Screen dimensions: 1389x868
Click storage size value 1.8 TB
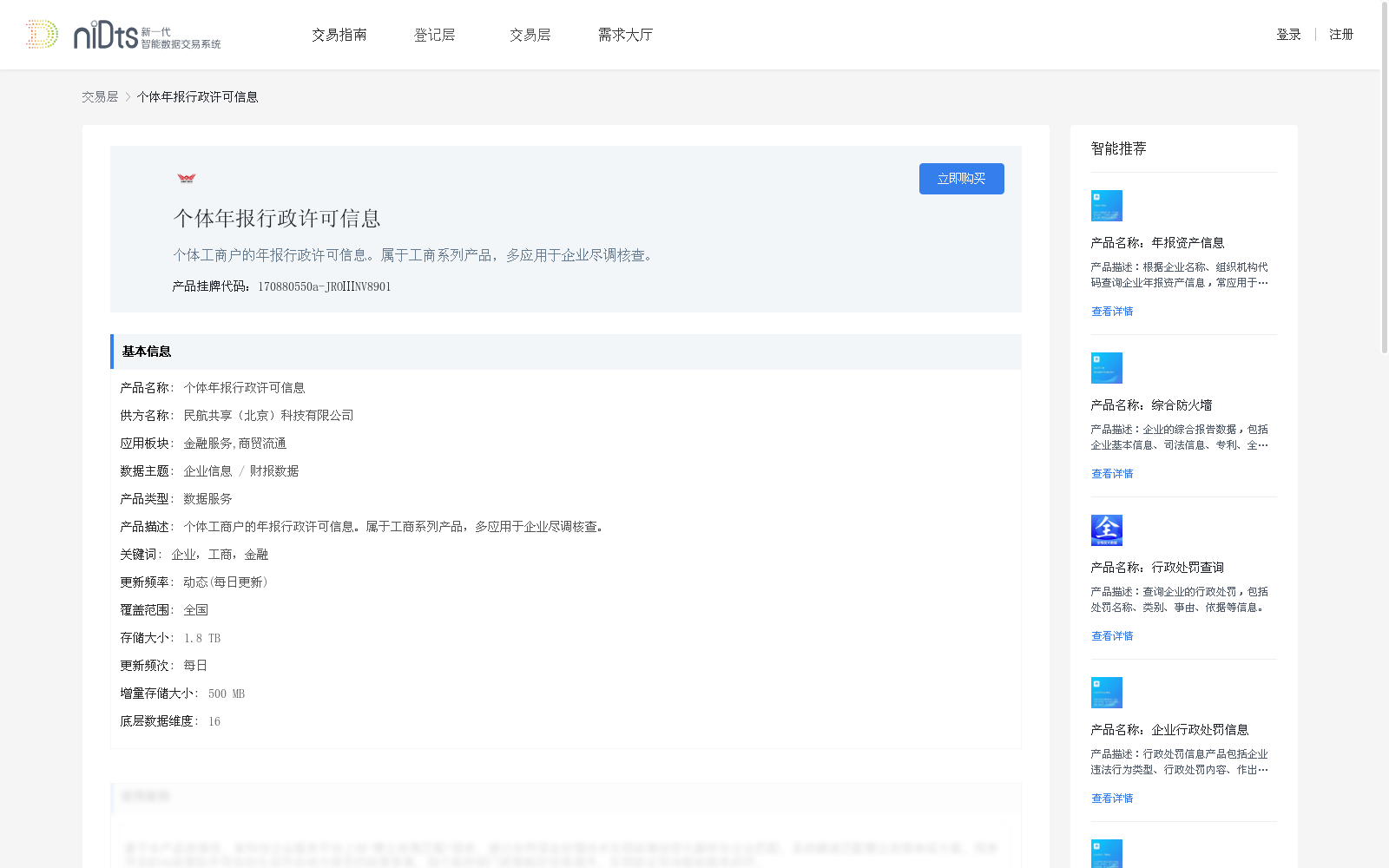[x=202, y=638]
